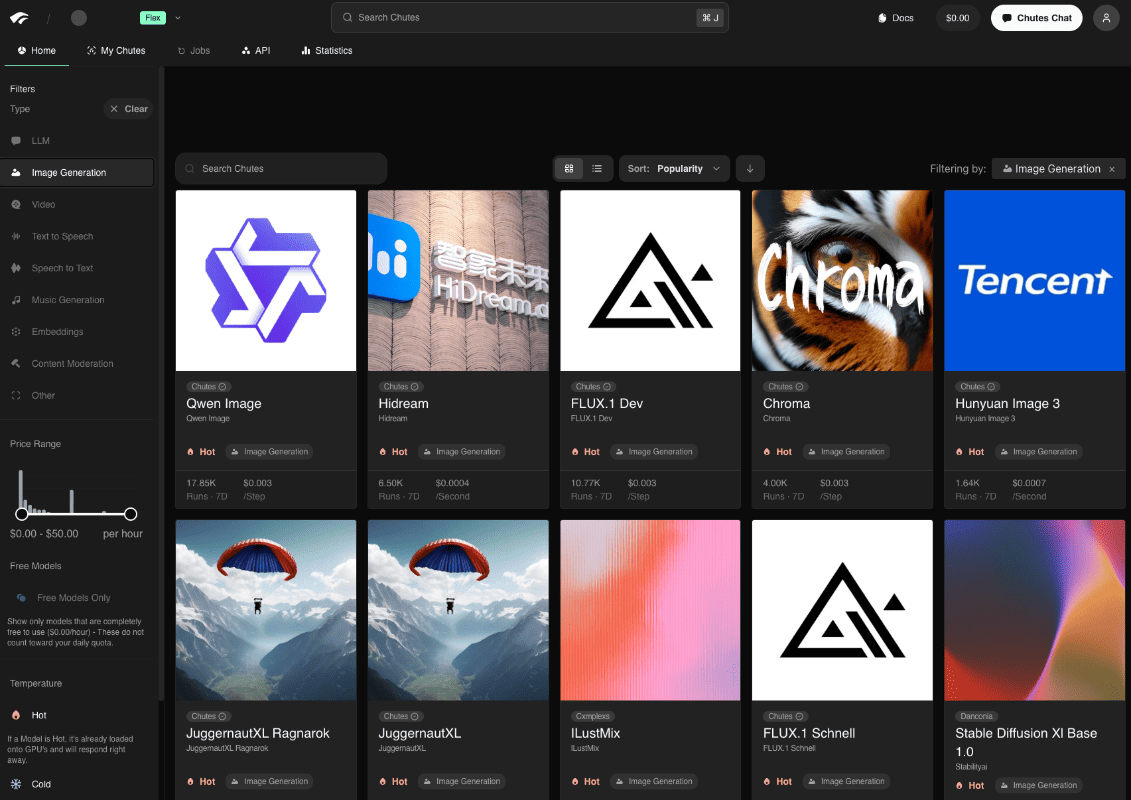Select the Text to Speech filter
Viewport: 1131px width, 800px height.
tap(62, 237)
